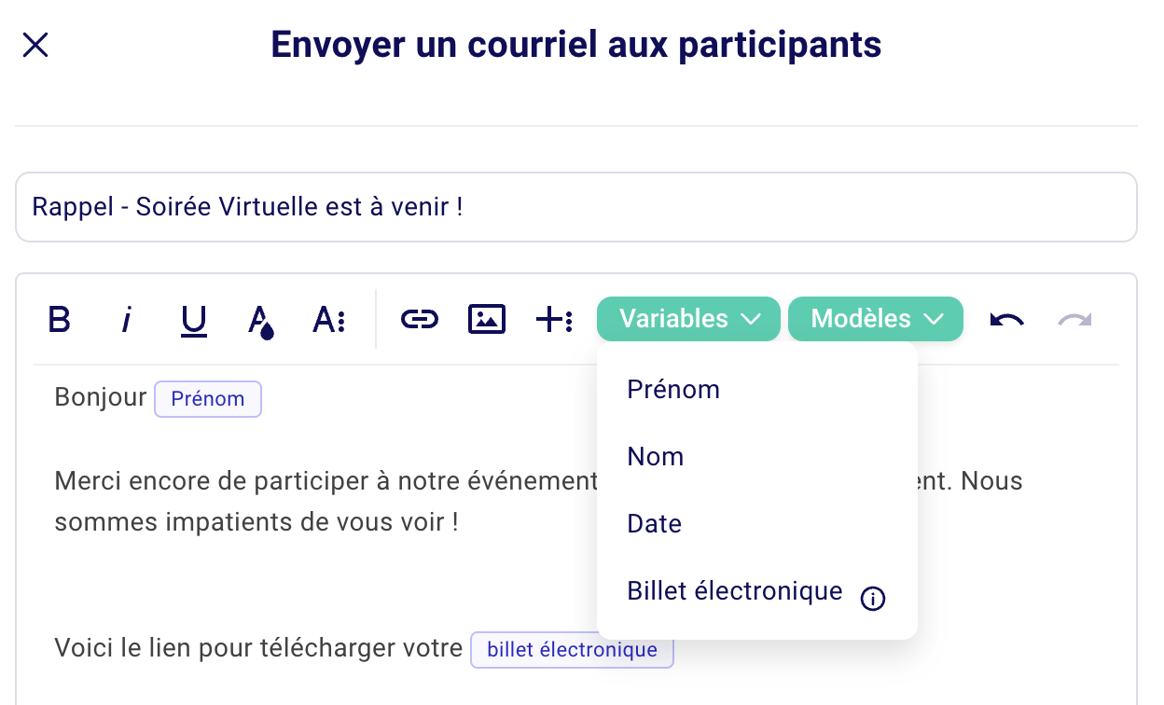Toggle bold formatting
1164x705 pixels.
(58, 319)
